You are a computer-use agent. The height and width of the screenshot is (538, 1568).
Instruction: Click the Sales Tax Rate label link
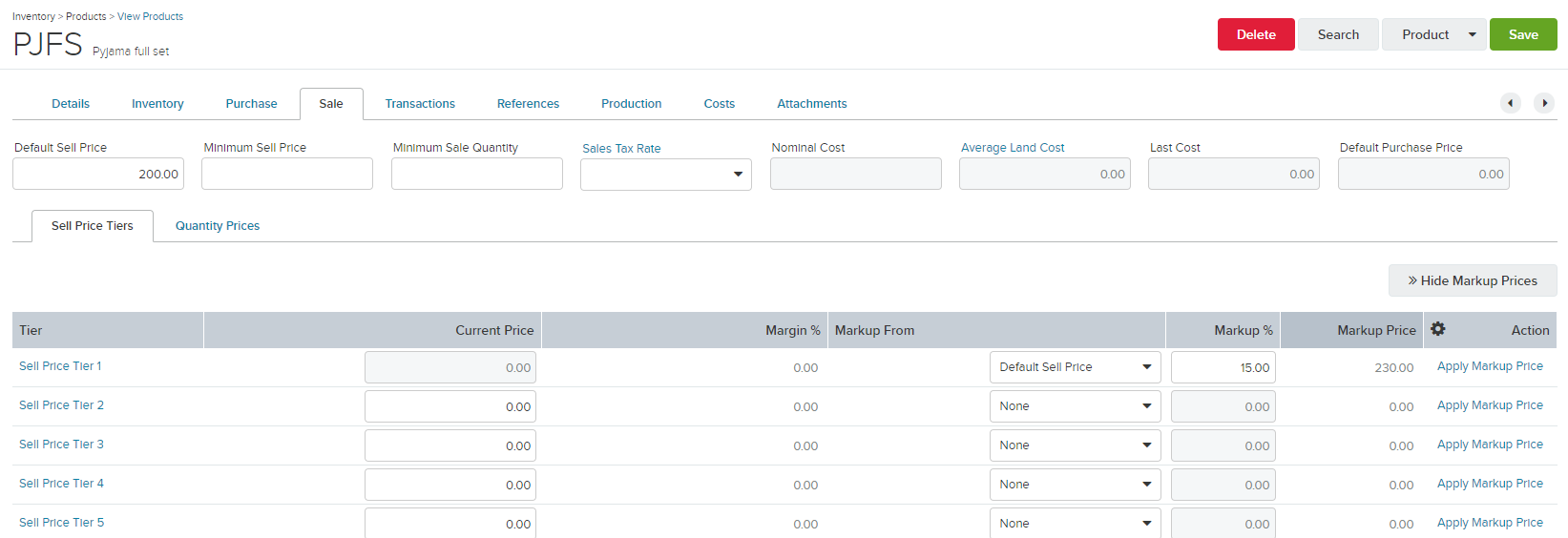click(621, 149)
